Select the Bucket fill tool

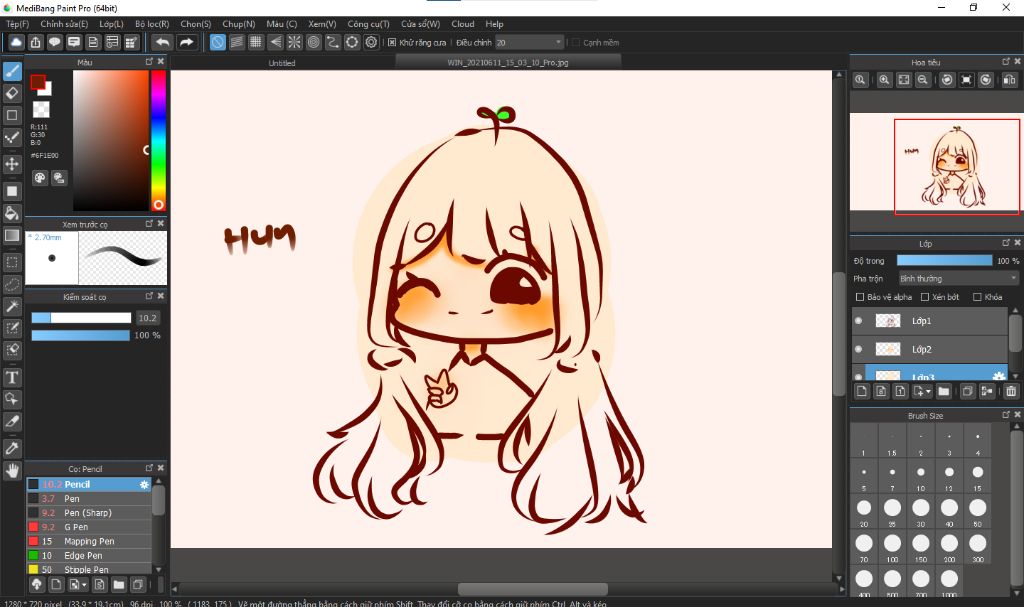12,213
